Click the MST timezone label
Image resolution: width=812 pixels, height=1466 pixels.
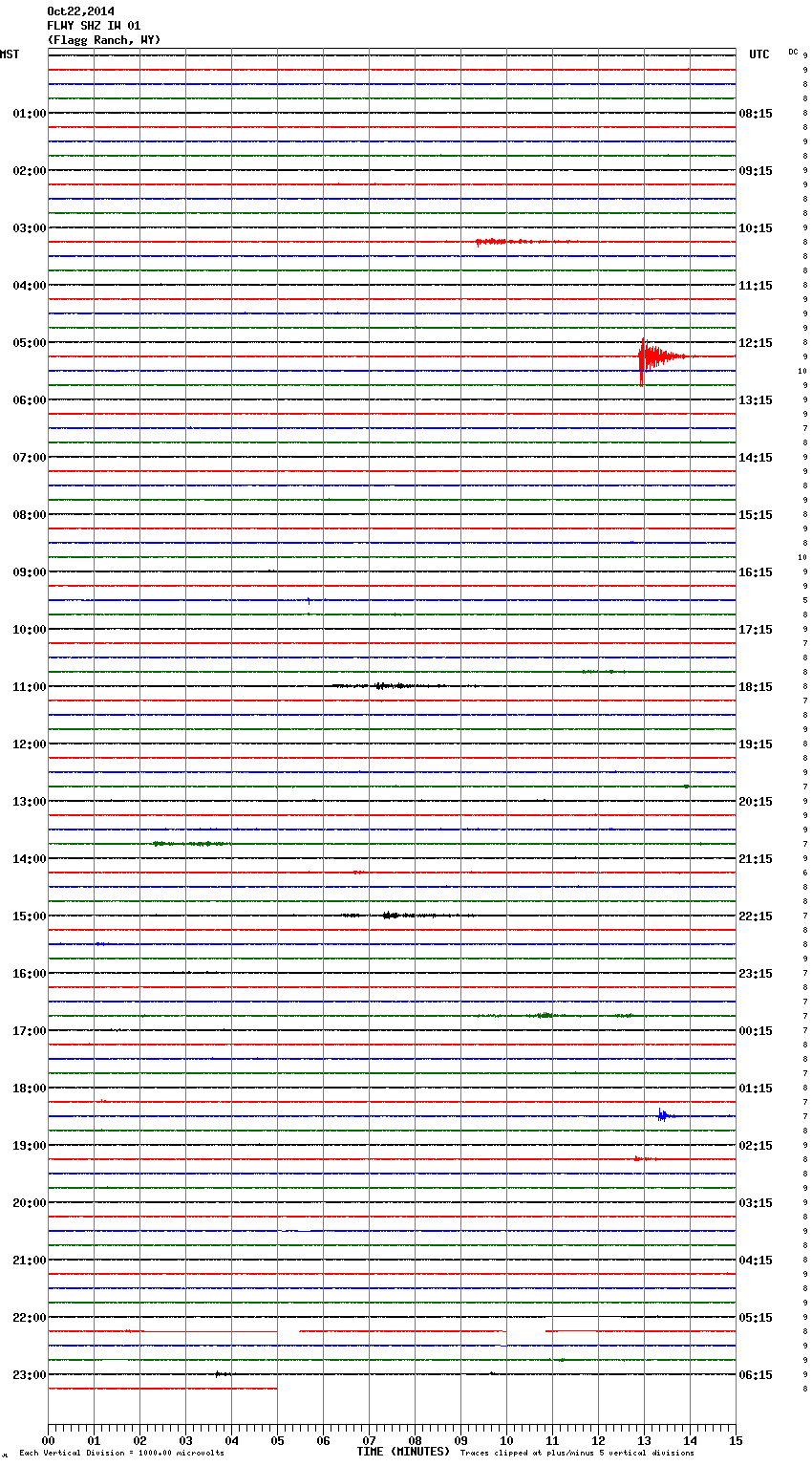(10, 54)
